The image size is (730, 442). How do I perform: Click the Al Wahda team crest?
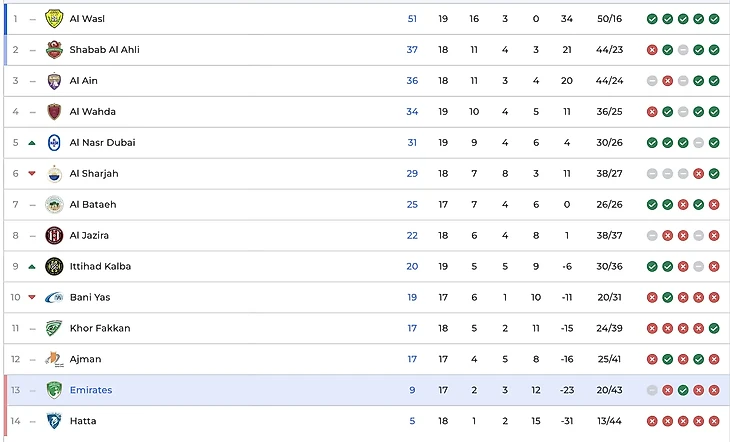point(54,111)
